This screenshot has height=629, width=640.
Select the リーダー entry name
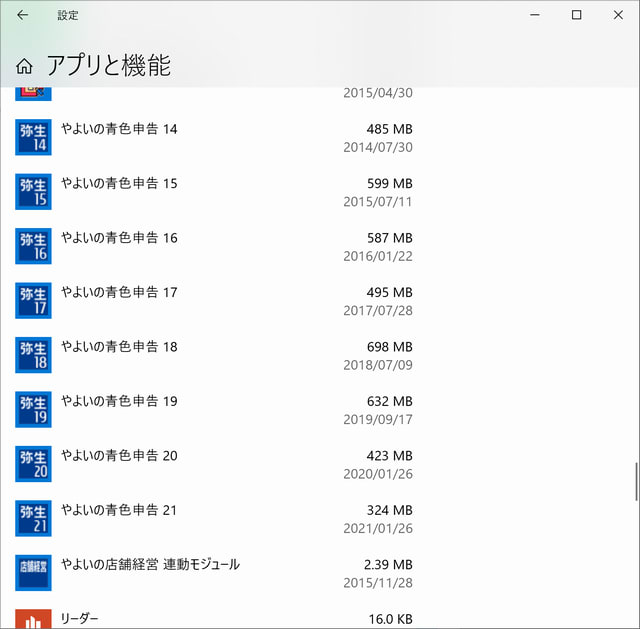tap(80, 619)
